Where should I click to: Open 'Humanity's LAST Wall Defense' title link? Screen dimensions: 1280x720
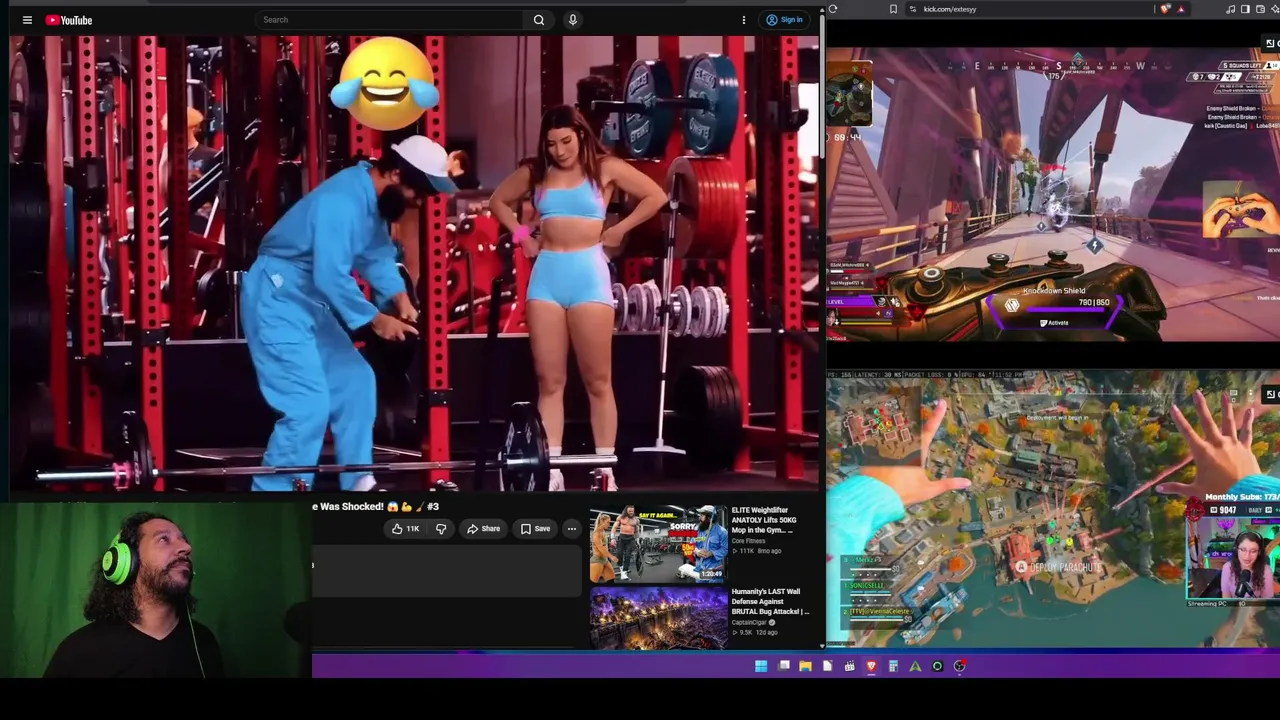(x=768, y=601)
